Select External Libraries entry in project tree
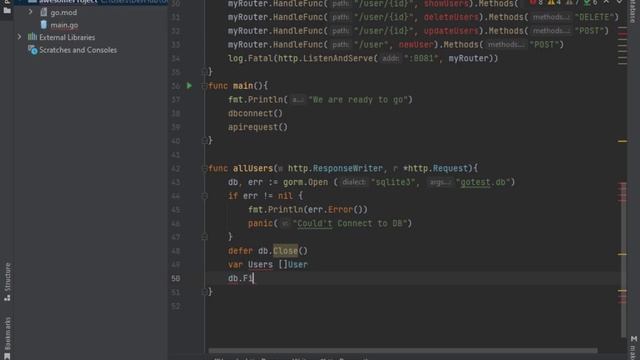The height and width of the screenshot is (360, 640). [x=67, y=37]
